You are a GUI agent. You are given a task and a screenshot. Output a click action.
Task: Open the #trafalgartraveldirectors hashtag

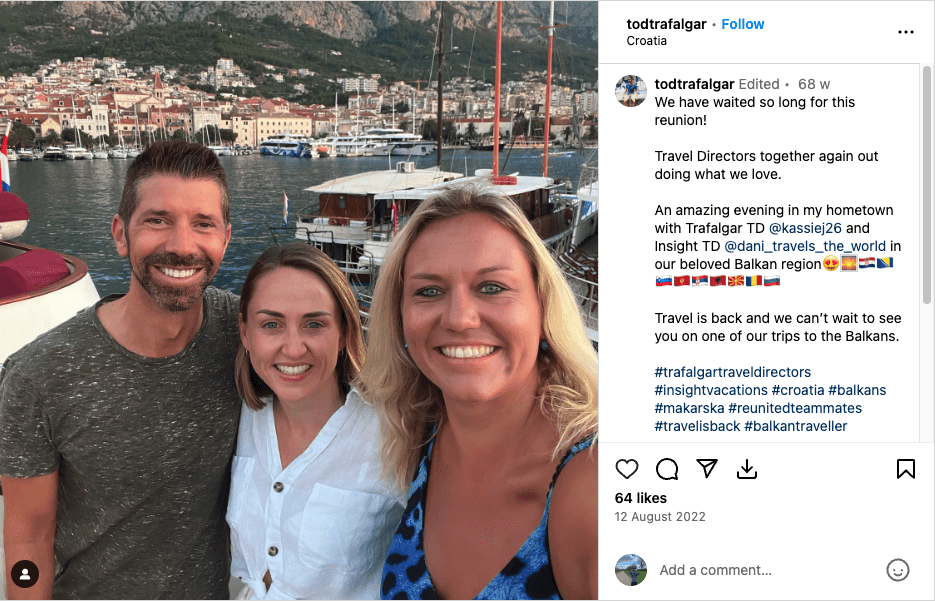[733, 372]
